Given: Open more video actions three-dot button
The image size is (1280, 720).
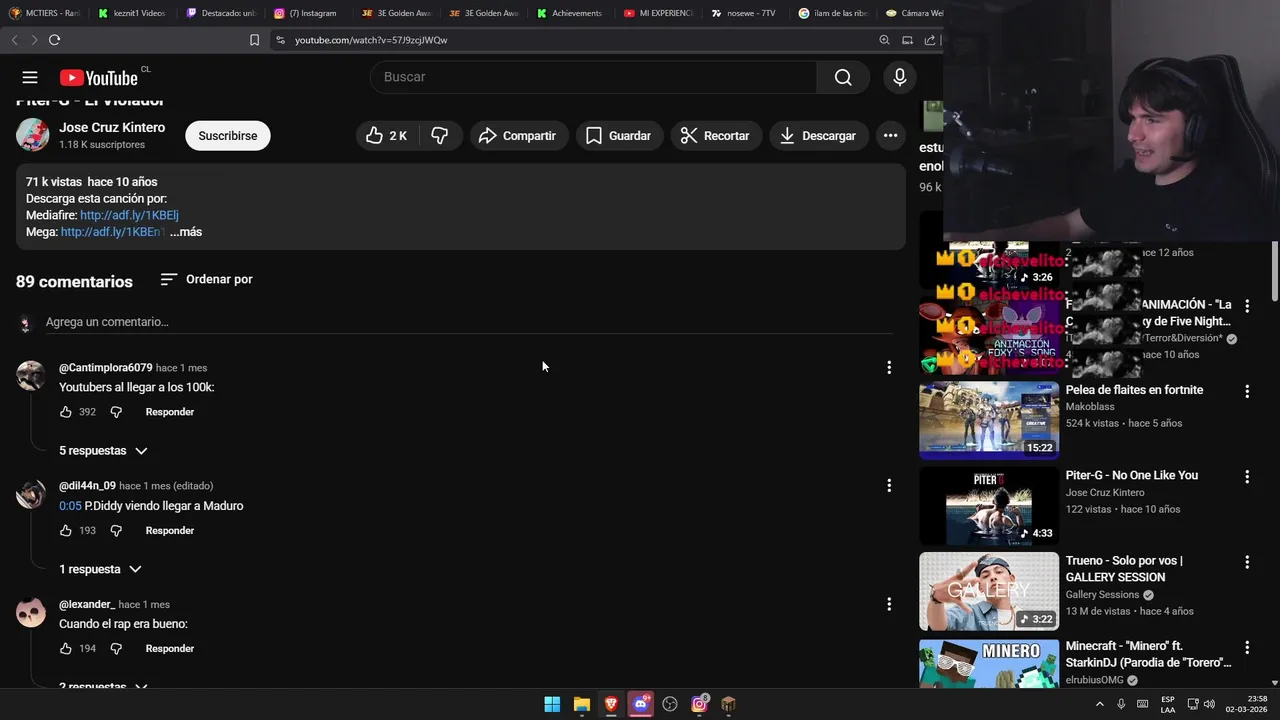Looking at the screenshot, I should [x=890, y=136].
